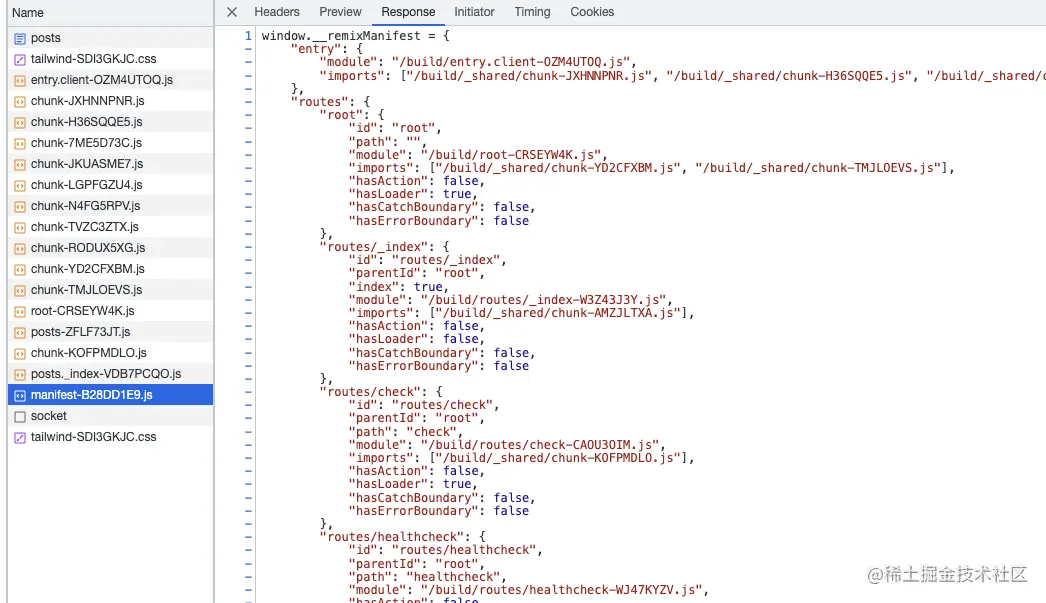This screenshot has width=1046, height=603.
Task: Click the script icon beside chunk-JKUASME7.js
Action: click(x=20, y=165)
